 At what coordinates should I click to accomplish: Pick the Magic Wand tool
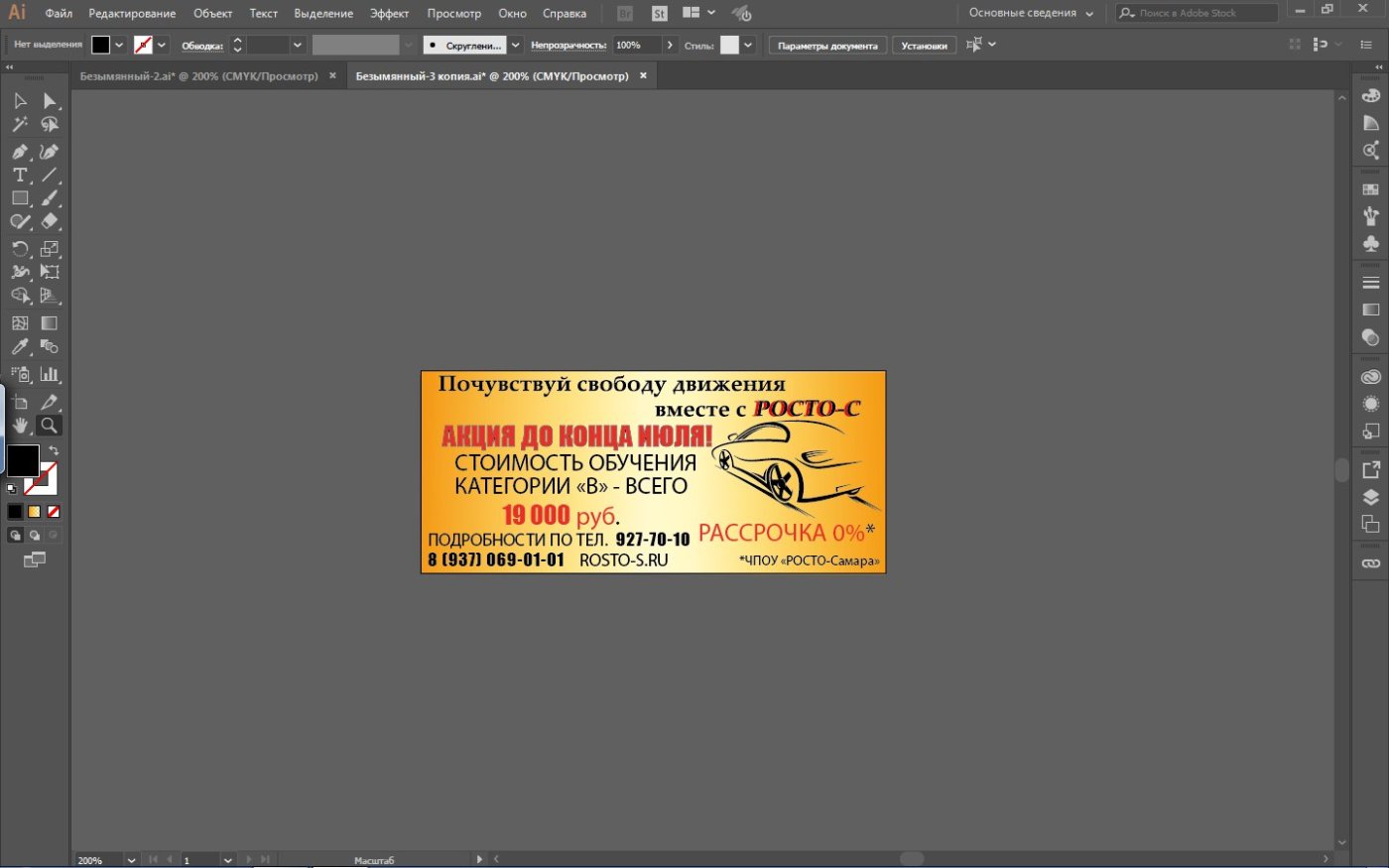click(x=20, y=125)
